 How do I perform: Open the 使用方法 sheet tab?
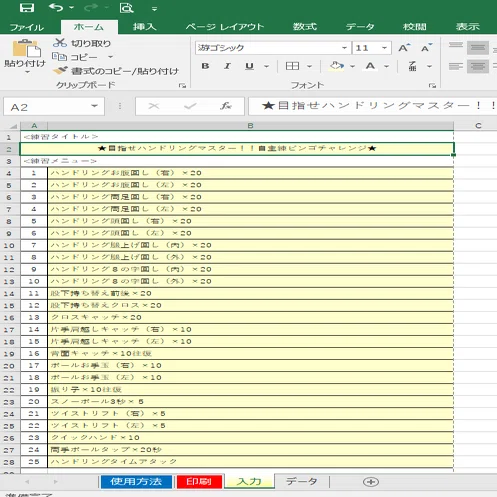pos(136,482)
